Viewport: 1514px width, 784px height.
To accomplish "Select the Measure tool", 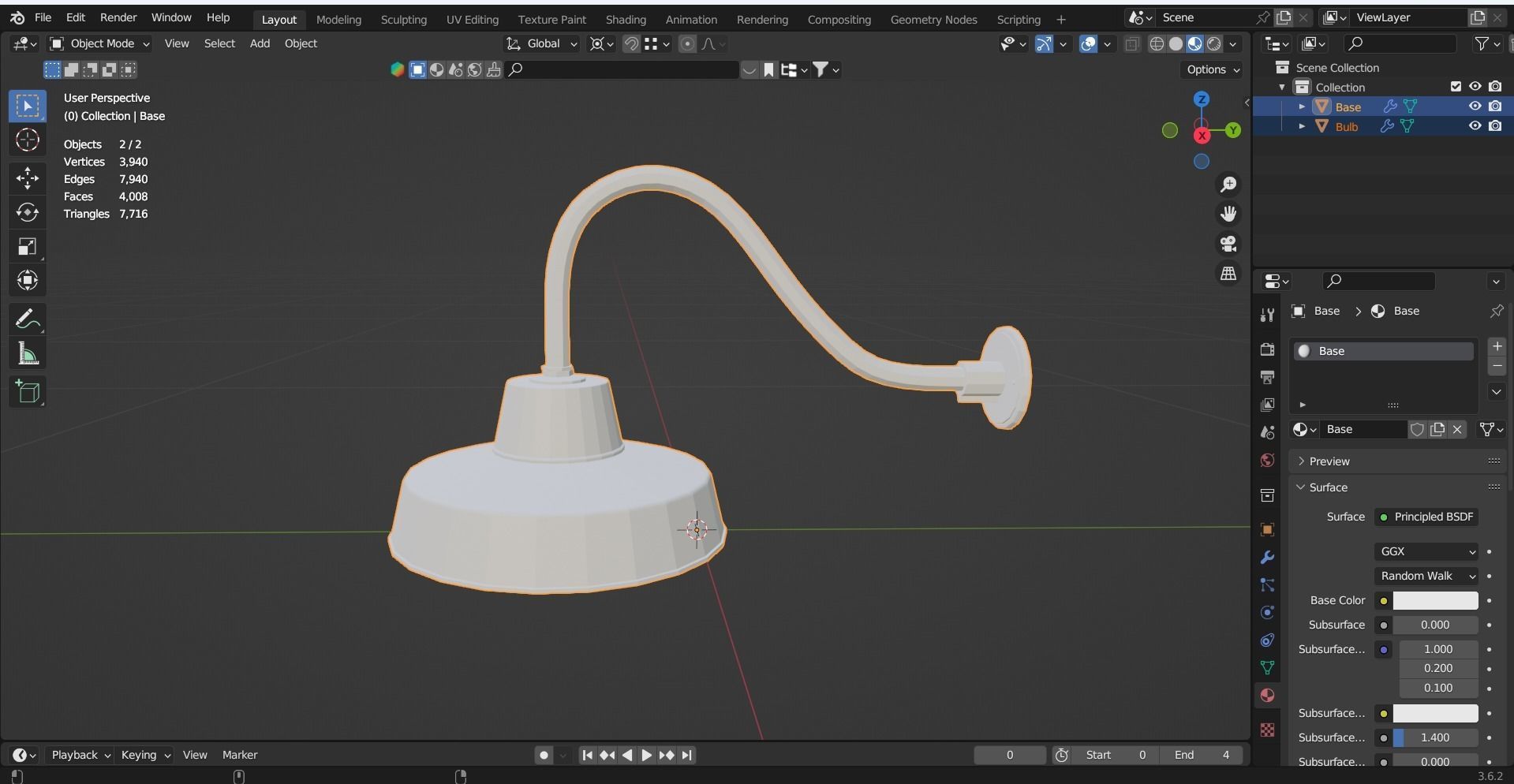I will (28, 354).
